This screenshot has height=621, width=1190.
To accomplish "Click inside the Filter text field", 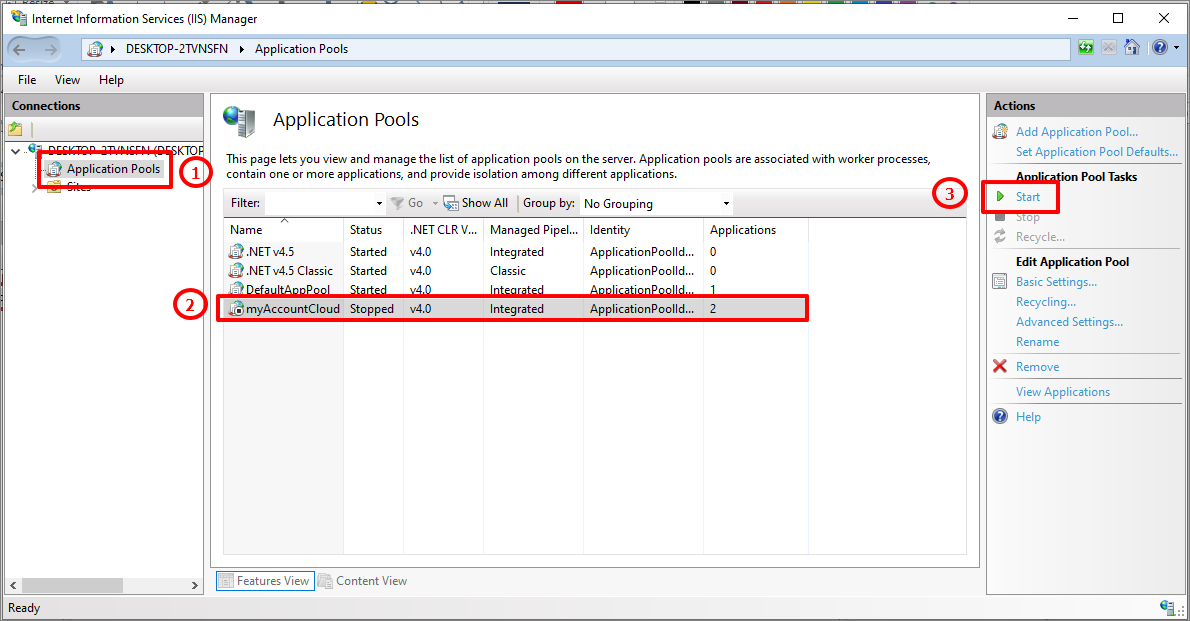I will (319, 203).
